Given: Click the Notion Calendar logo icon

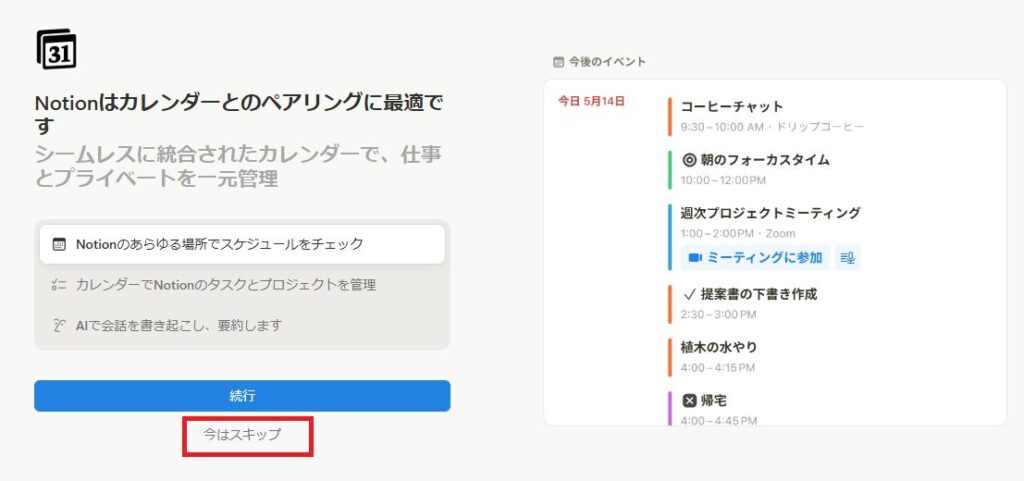Looking at the screenshot, I should [56, 49].
